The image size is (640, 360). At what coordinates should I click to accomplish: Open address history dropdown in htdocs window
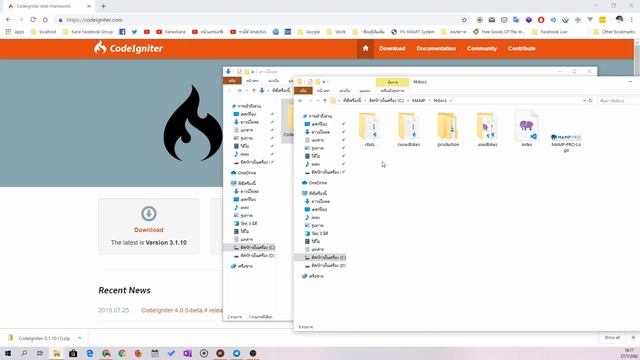pos(584,100)
